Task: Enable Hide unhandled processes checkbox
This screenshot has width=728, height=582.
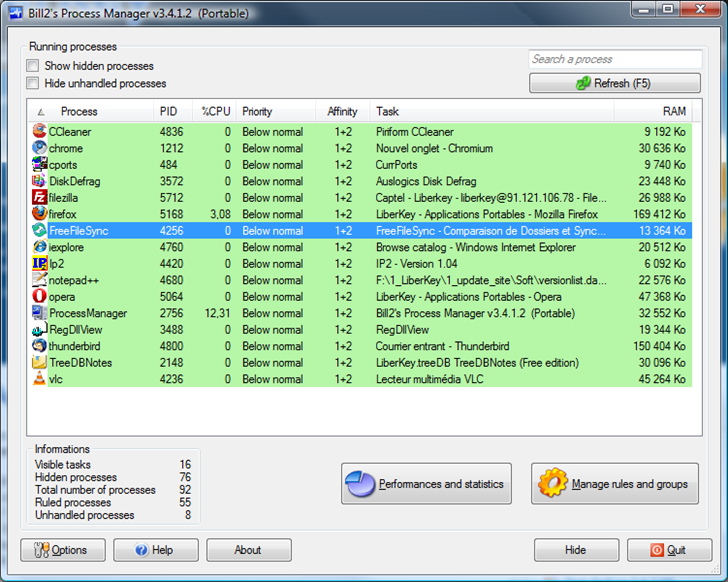Action: tap(32, 83)
